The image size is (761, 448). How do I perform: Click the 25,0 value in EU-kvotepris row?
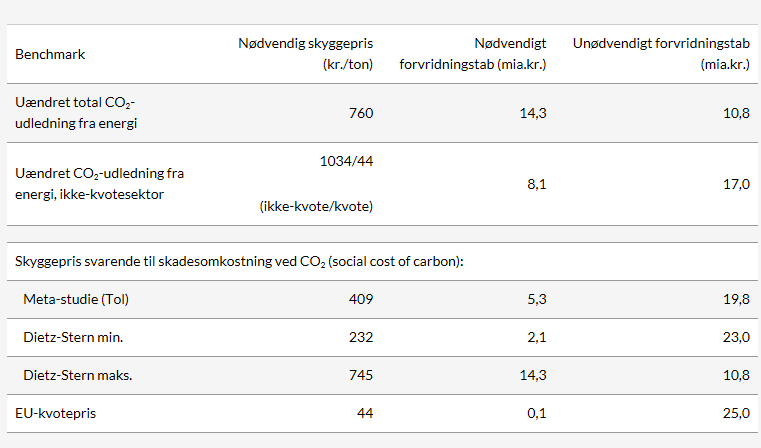coord(736,413)
